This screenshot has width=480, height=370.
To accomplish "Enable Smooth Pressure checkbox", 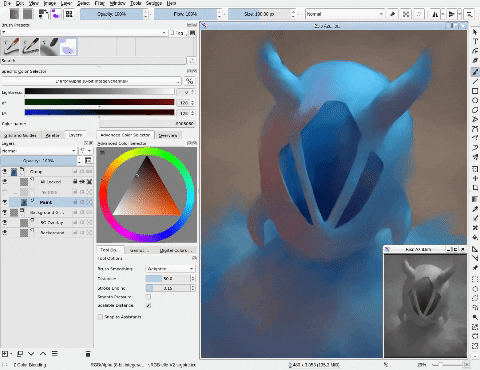I will tap(148, 297).
